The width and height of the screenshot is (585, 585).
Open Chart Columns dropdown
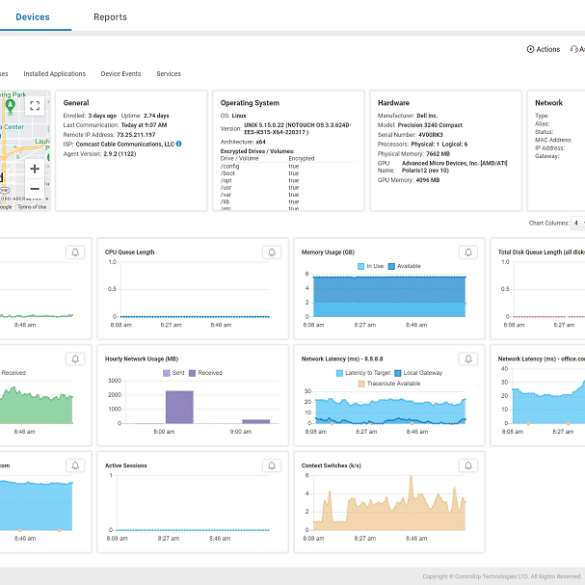coord(578,223)
